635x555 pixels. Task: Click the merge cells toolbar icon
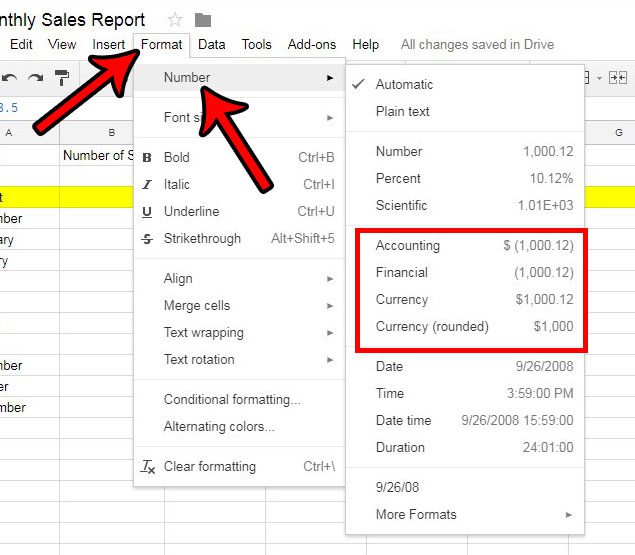[617, 77]
